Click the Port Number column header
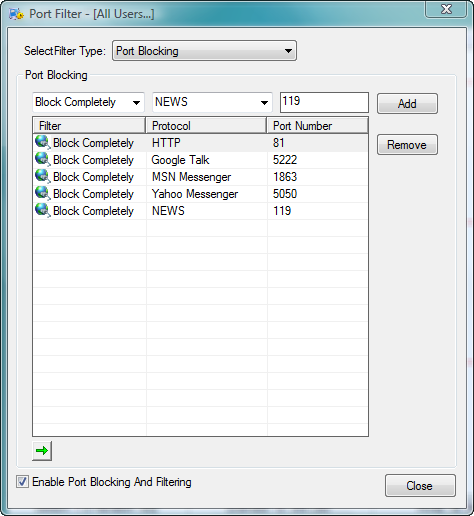 click(318, 126)
